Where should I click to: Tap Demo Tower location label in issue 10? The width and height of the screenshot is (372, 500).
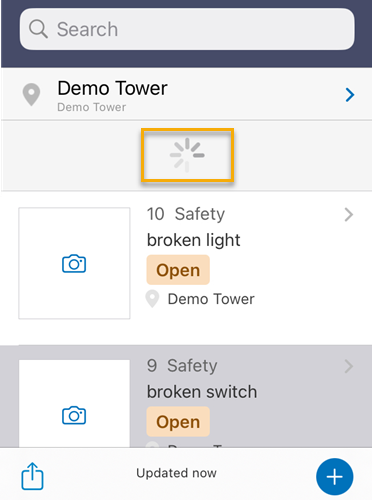tap(211, 299)
